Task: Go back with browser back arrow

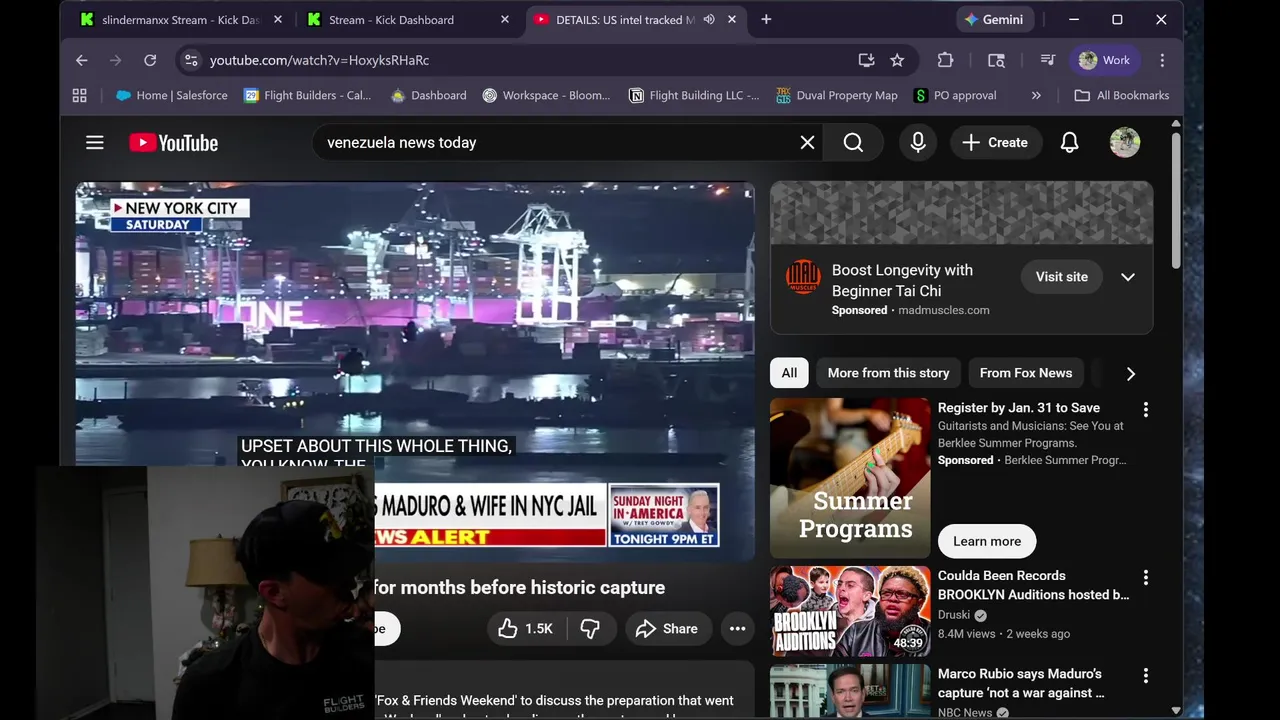Action: [x=82, y=60]
